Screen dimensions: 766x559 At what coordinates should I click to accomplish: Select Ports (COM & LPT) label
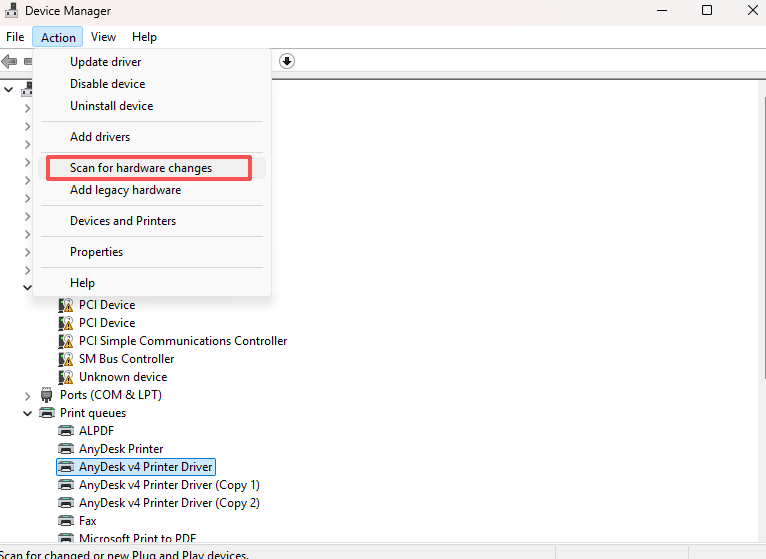(x=111, y=395)
